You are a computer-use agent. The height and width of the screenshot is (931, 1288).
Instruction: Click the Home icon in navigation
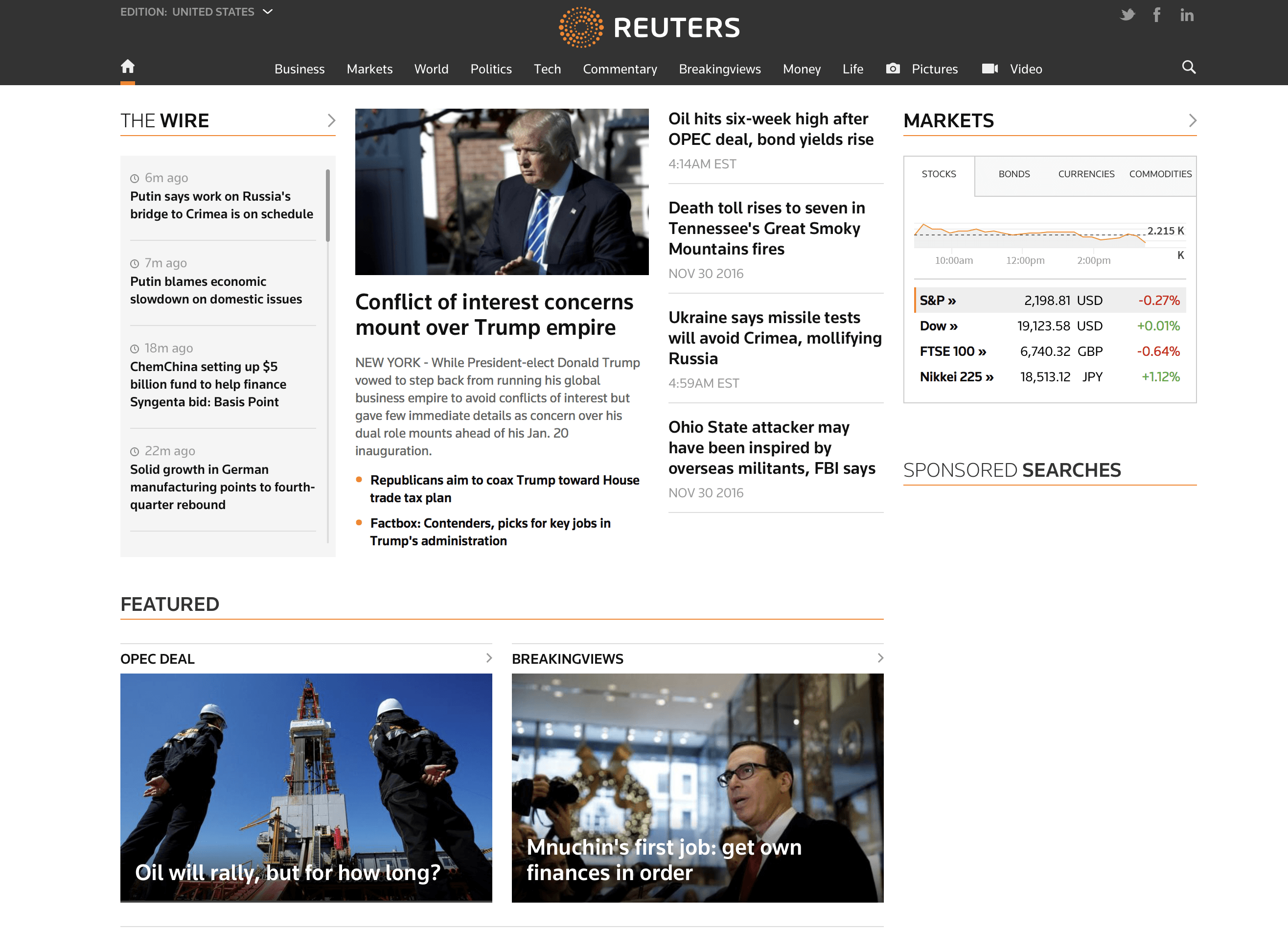click(x=128, y=67)
